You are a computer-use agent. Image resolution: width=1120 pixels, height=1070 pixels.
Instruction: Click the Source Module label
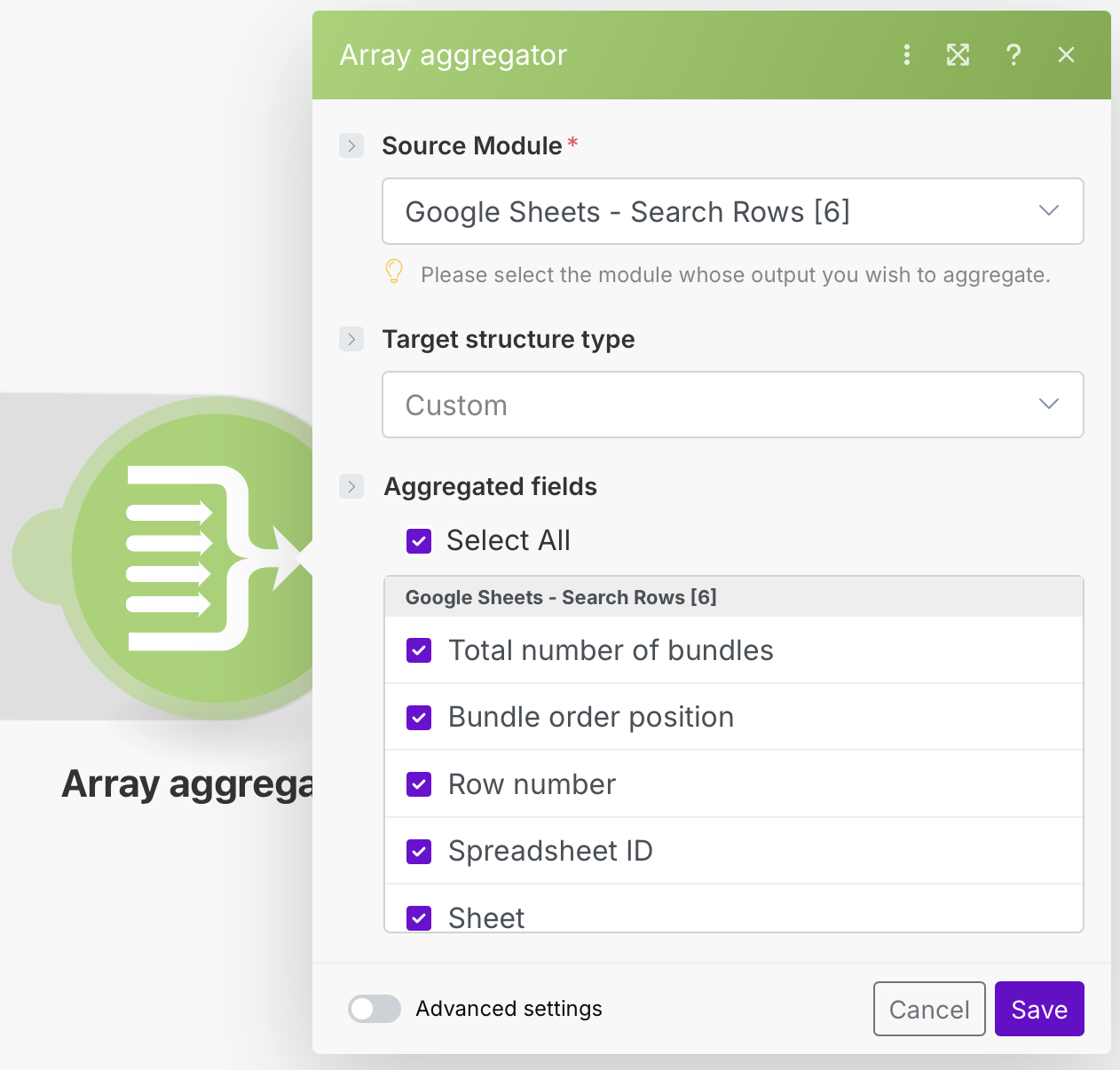(472, 146)
